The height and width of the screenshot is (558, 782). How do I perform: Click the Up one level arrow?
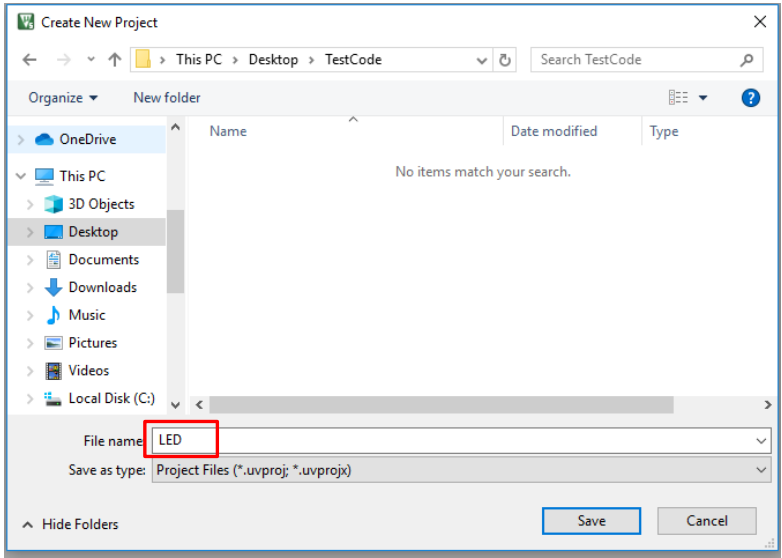pos(114,60)
